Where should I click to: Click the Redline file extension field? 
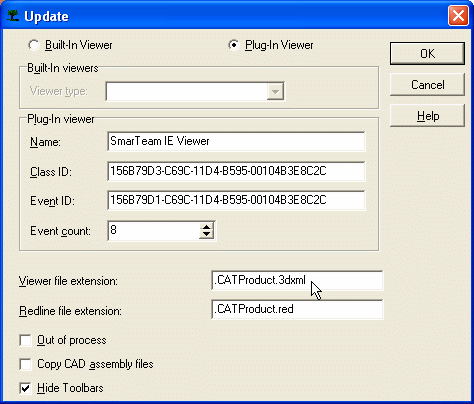tap(297, 309)
